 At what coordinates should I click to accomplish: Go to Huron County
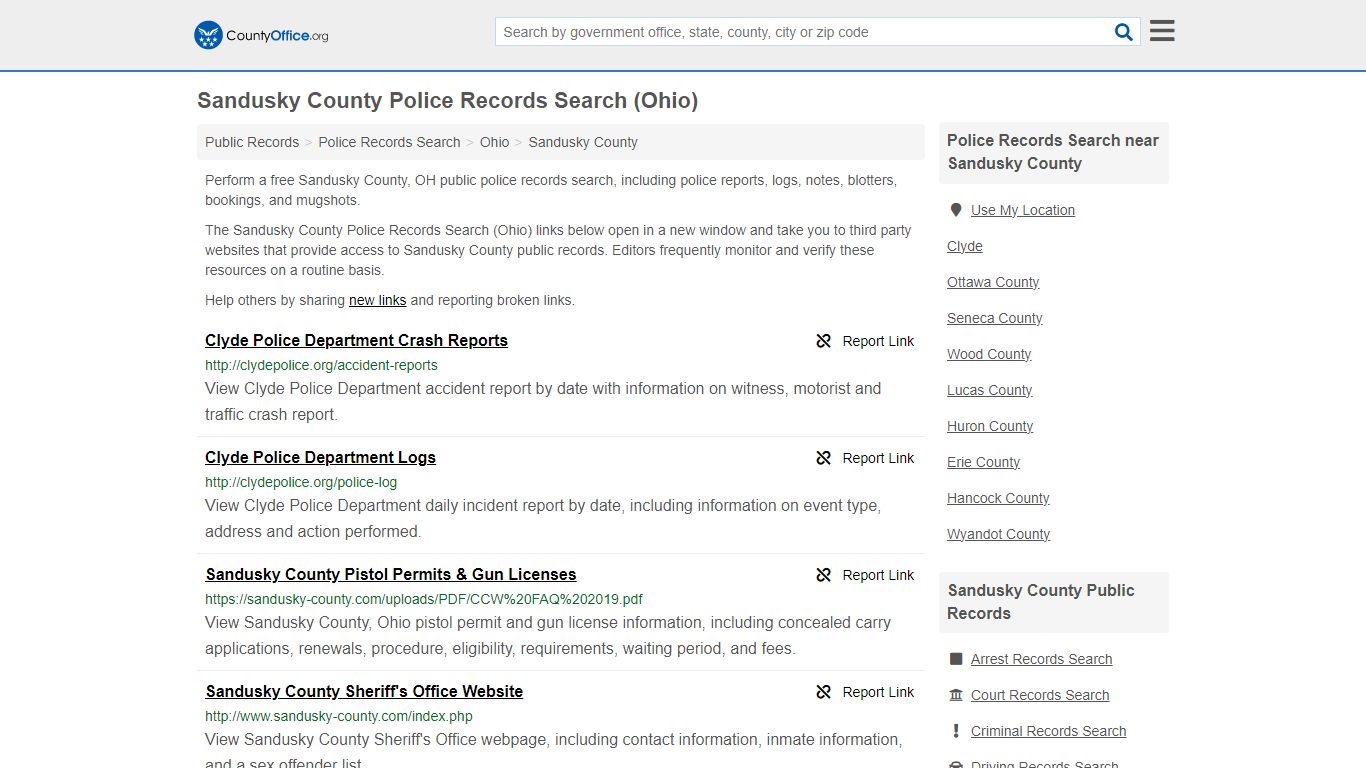pos(990,426)
